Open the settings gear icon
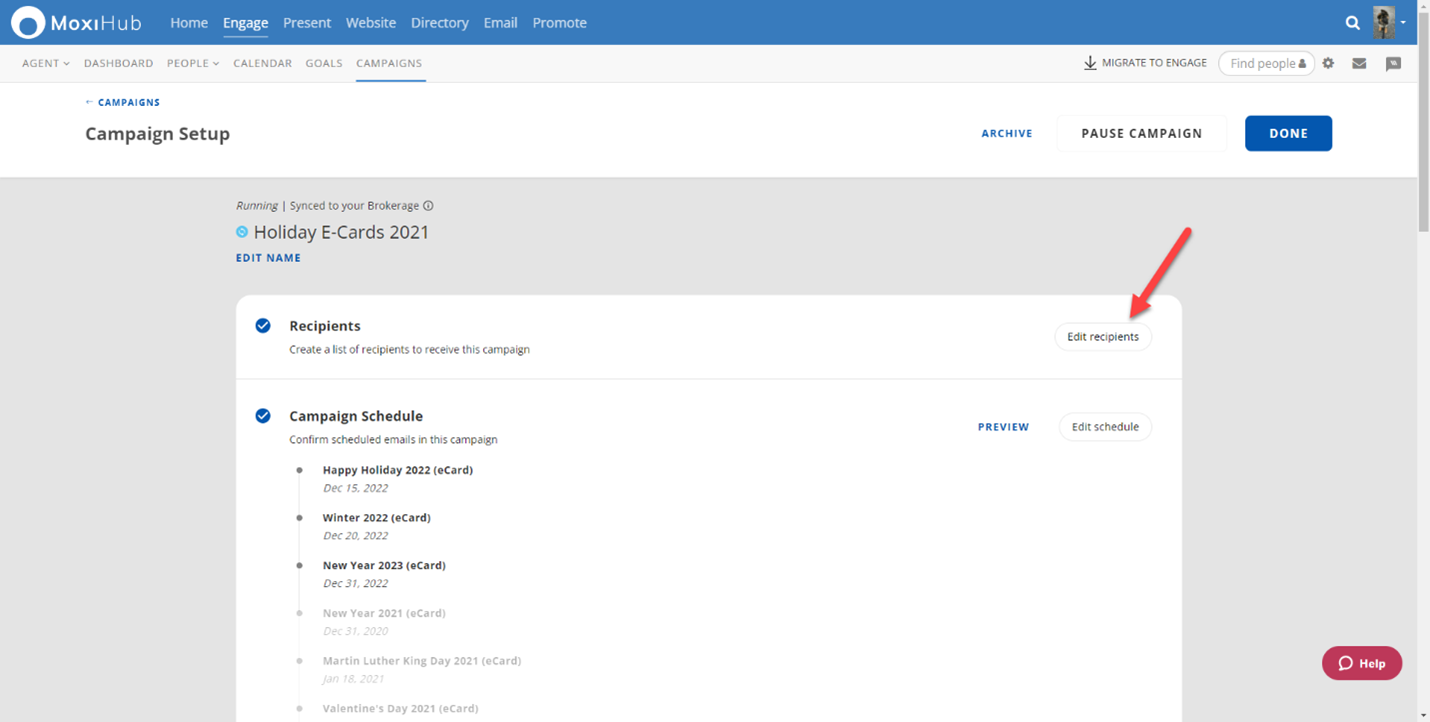This screenshot has height=722, width=1430. (1328, 63)
